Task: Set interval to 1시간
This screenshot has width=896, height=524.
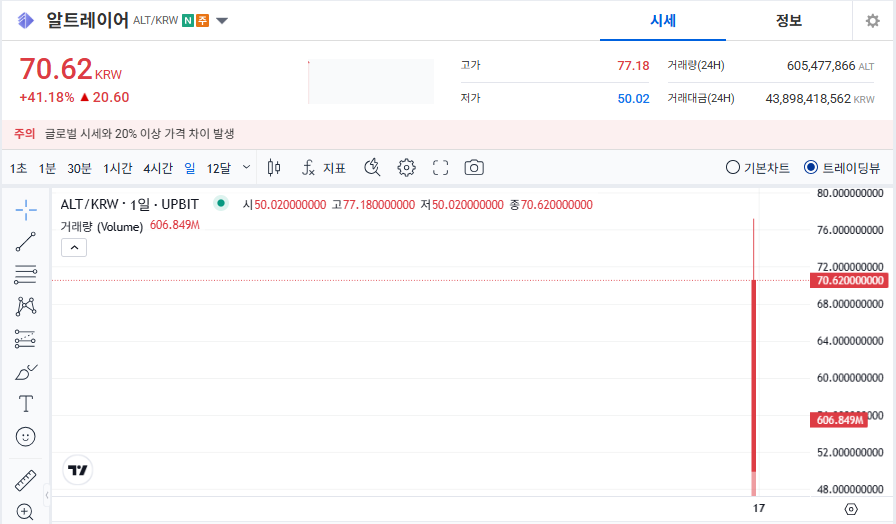Action: pos(117,168)
